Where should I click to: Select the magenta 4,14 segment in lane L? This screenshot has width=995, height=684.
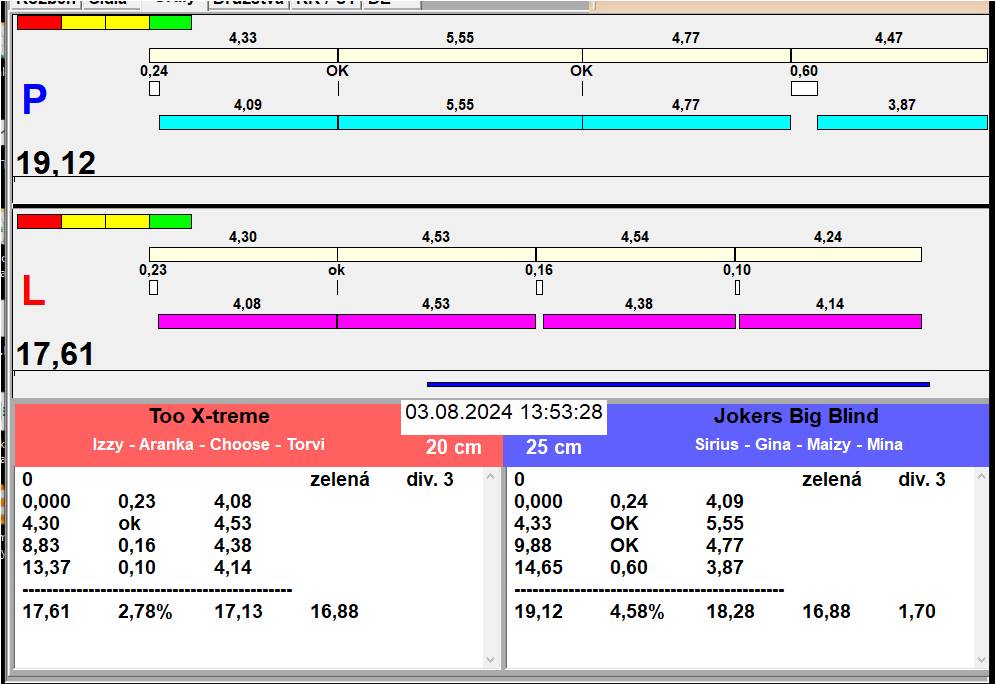pos(829,321)
